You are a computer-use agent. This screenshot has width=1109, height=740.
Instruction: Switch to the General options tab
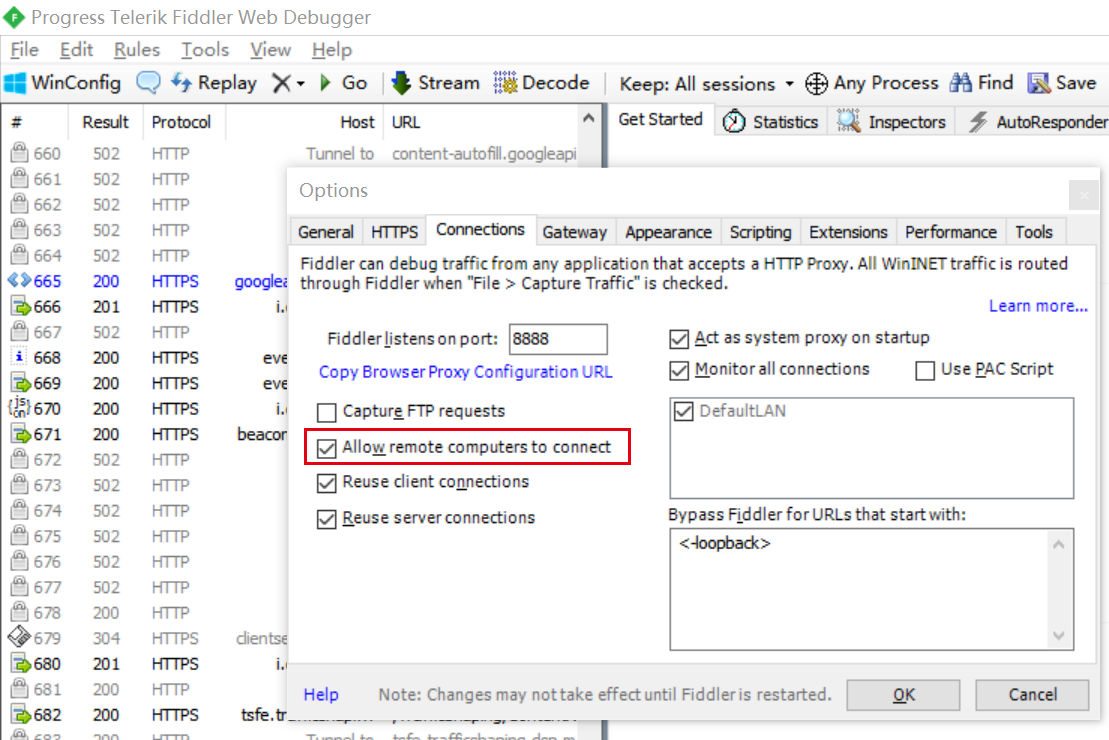(325, 232)
